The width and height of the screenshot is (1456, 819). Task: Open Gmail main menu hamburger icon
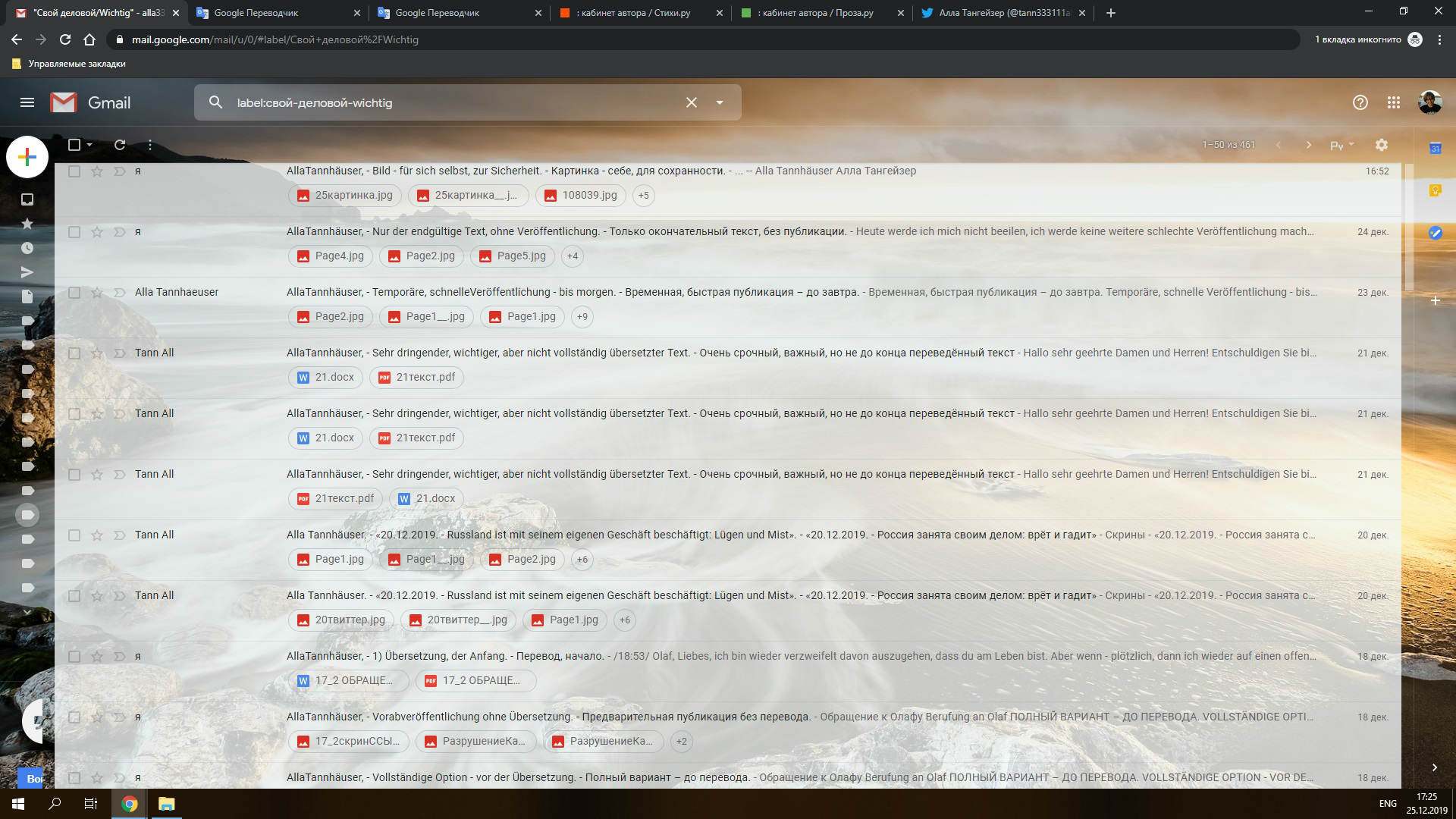point(27,102)
